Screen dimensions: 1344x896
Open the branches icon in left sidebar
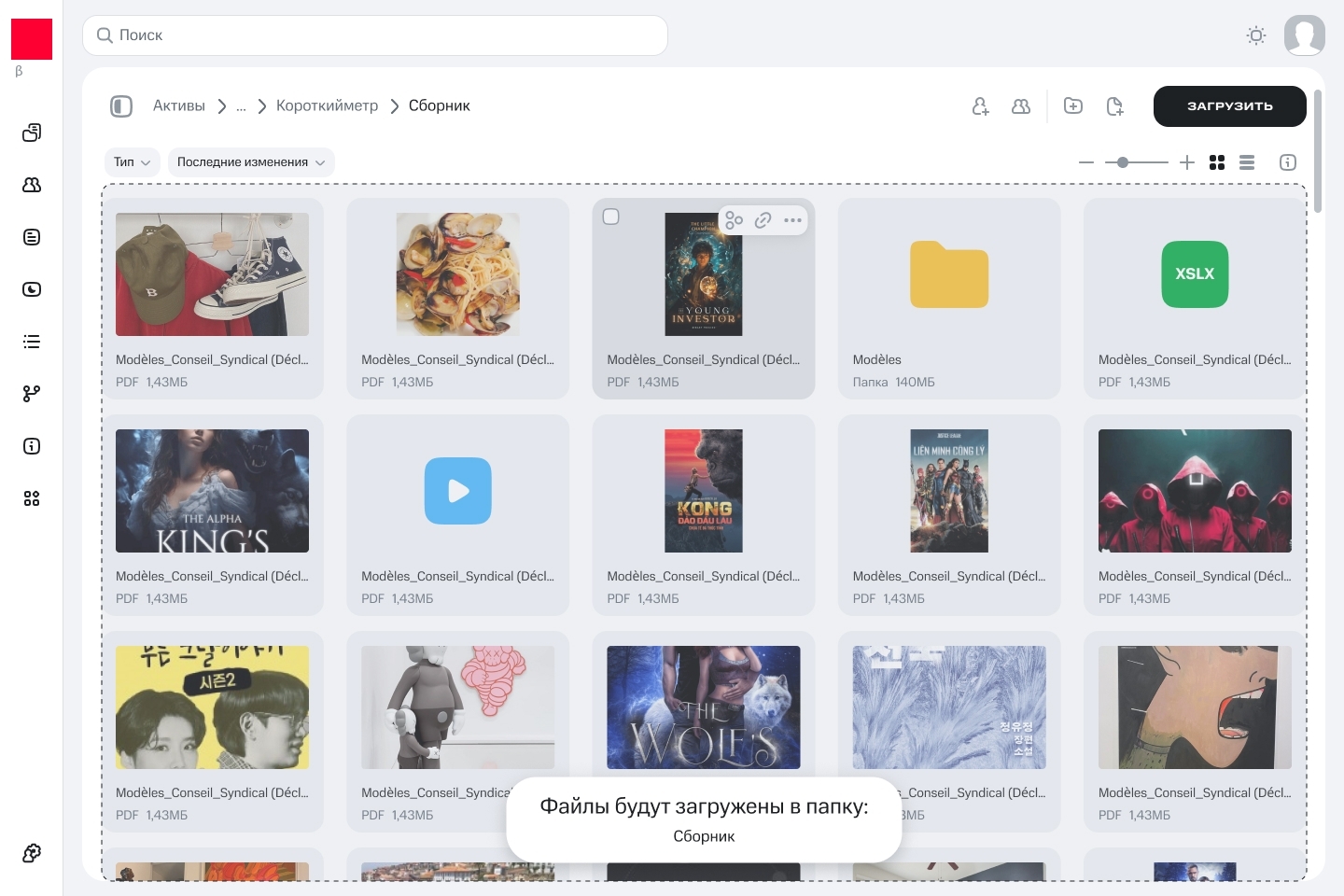click(32, 394)
